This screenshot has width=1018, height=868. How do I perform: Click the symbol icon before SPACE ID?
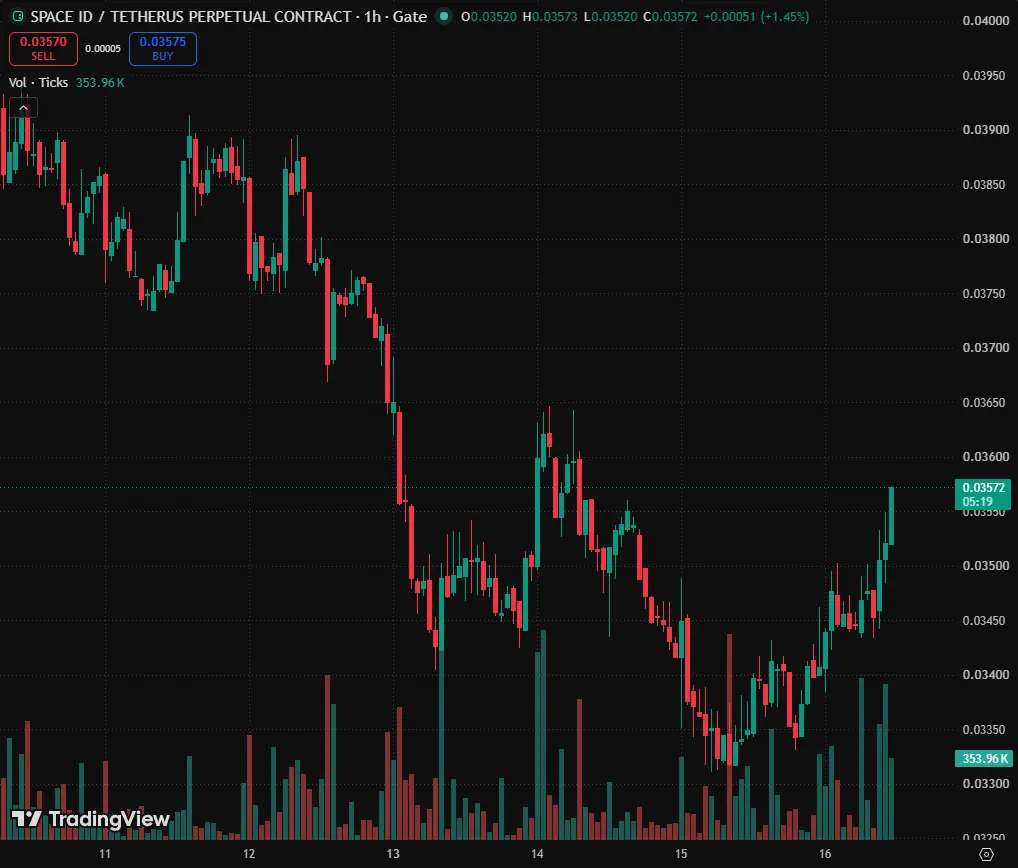(x=18, y=16)
